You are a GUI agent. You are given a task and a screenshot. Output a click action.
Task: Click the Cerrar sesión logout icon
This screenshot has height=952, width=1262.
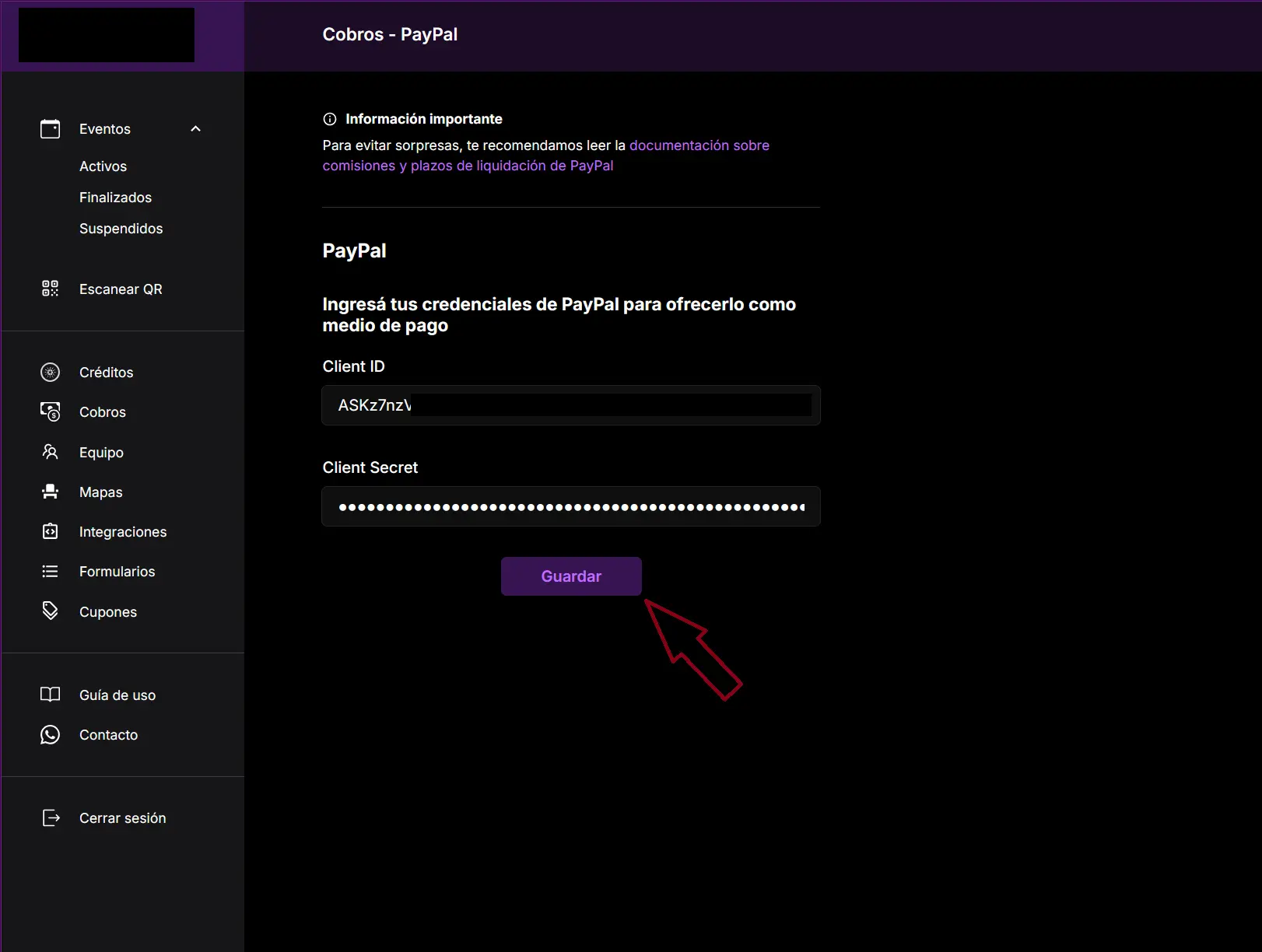50,818
